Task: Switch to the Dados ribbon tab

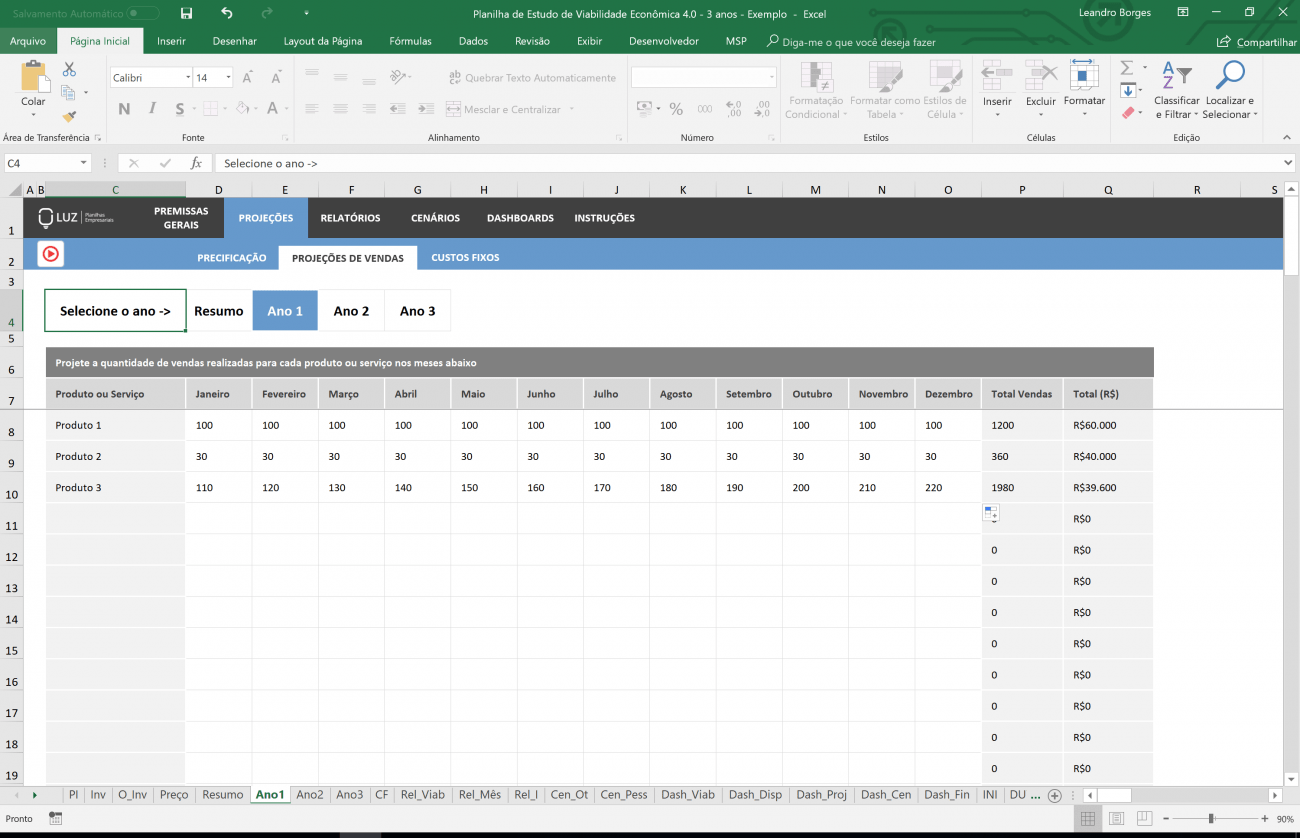Action: 473,41
